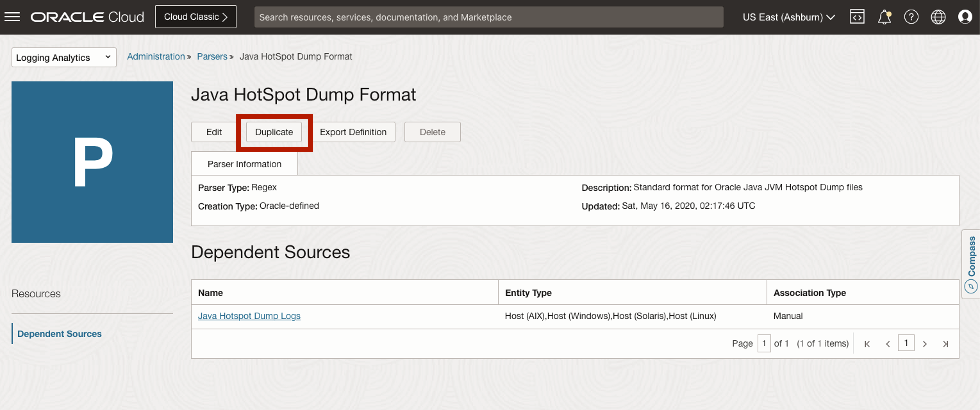980x410 pixels.
Task: Open Administration breadcrumb link
Action: pyautogui.click(x=156, y=56)
